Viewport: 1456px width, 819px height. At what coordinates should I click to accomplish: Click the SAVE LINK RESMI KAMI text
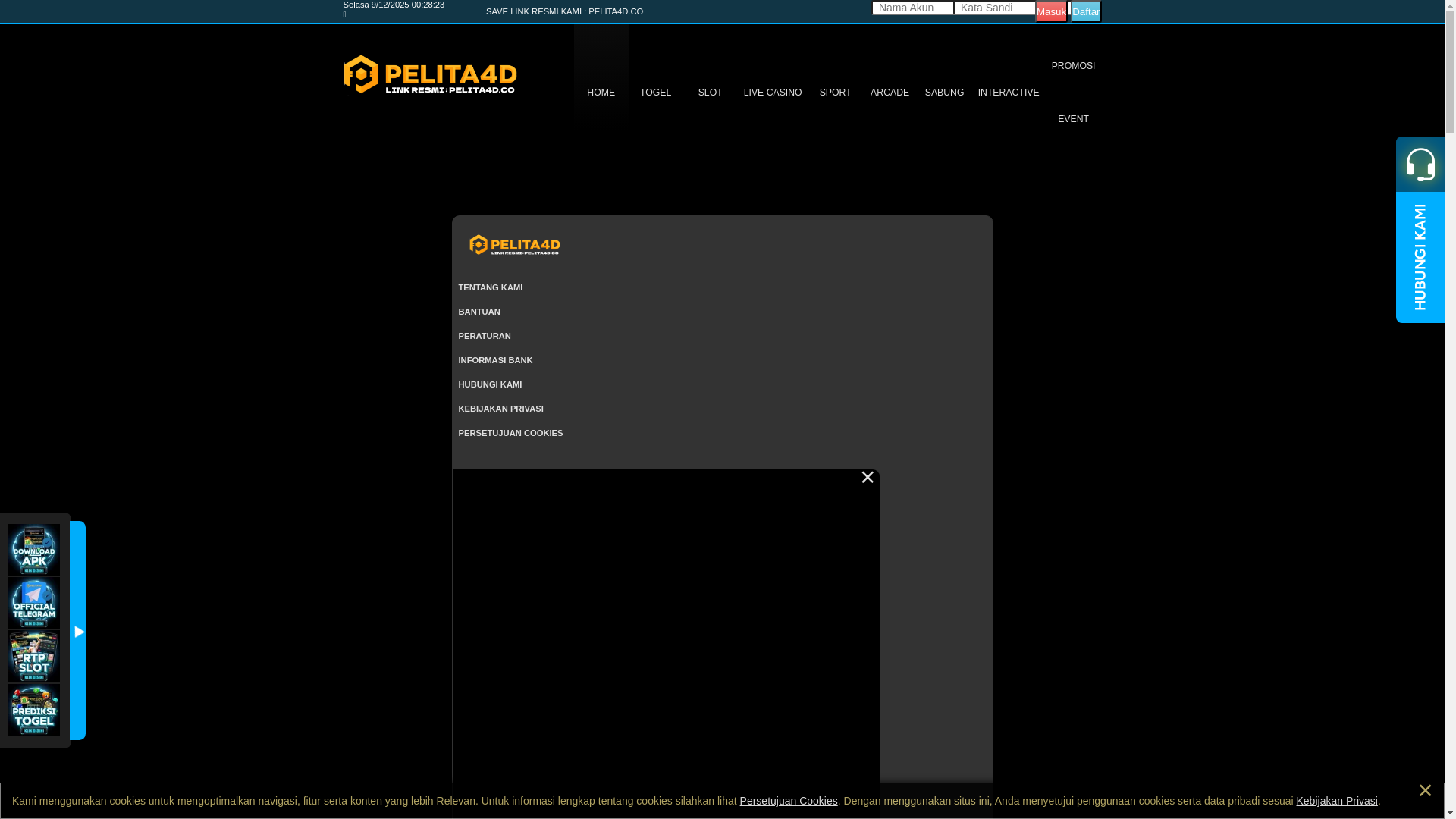564,11
